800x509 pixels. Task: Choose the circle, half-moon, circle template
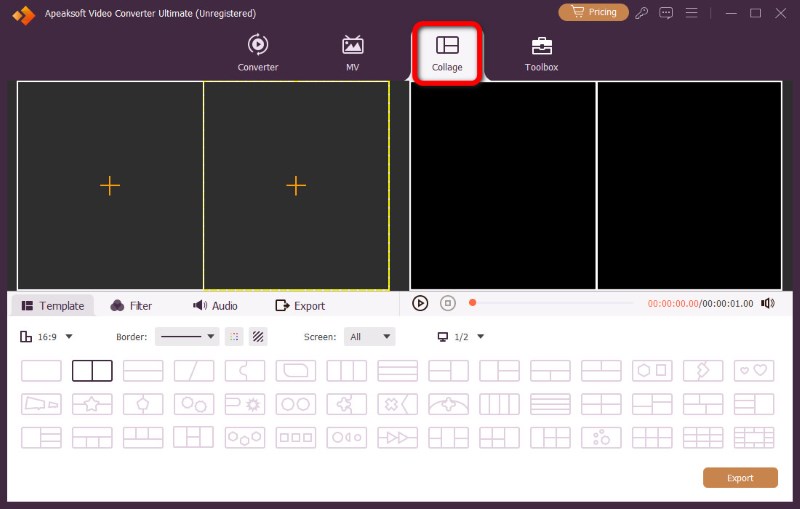347,438
